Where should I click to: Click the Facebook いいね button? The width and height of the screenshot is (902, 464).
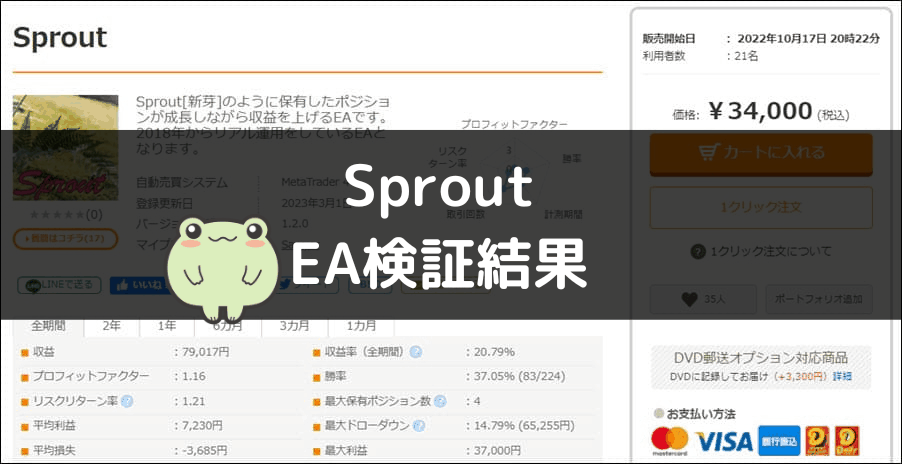pyautogui.click(x=138, y=285)
